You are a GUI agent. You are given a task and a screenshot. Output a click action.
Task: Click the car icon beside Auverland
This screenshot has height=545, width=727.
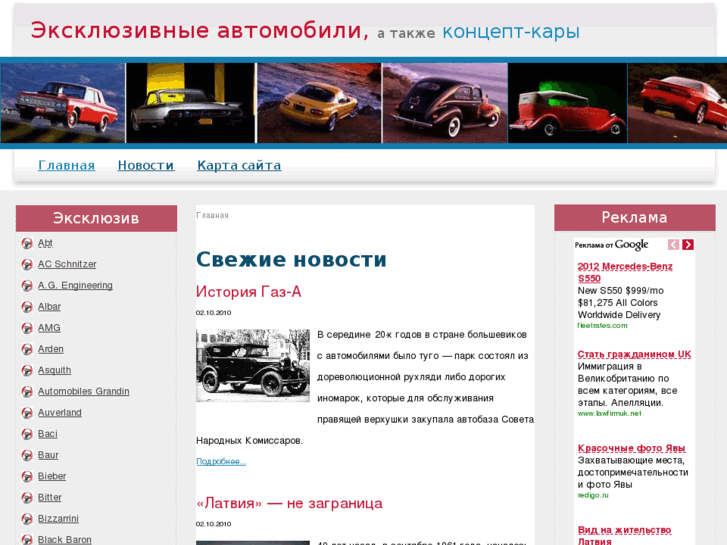(27, 413)
